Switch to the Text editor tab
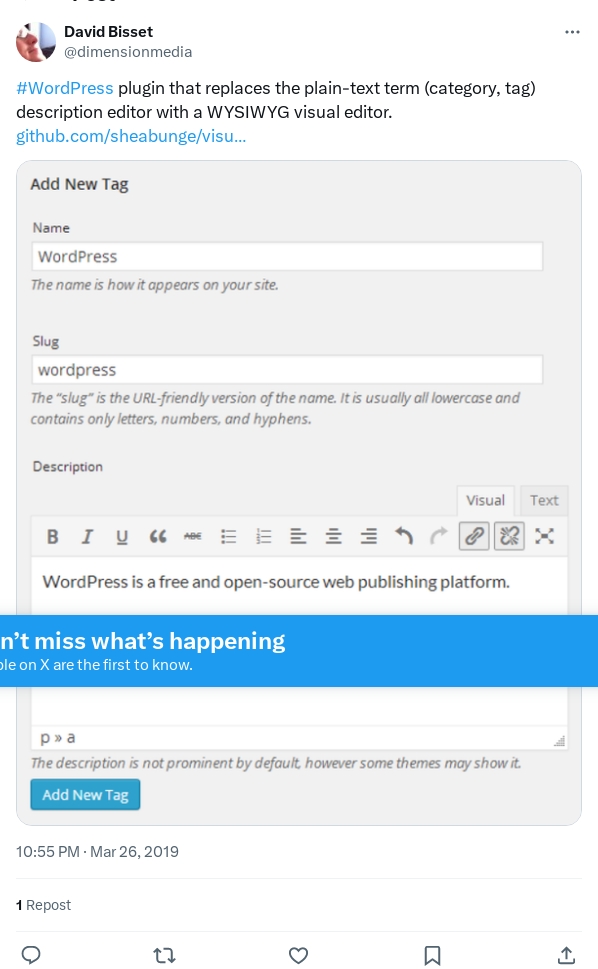The height and width of the screenshot is (969, 598). point(544,501)
